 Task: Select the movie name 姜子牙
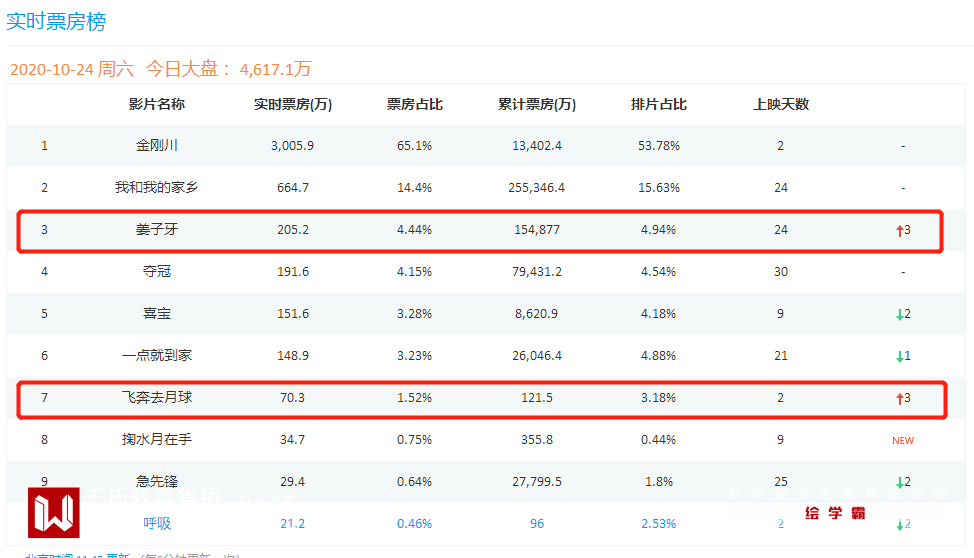point(157,229)
